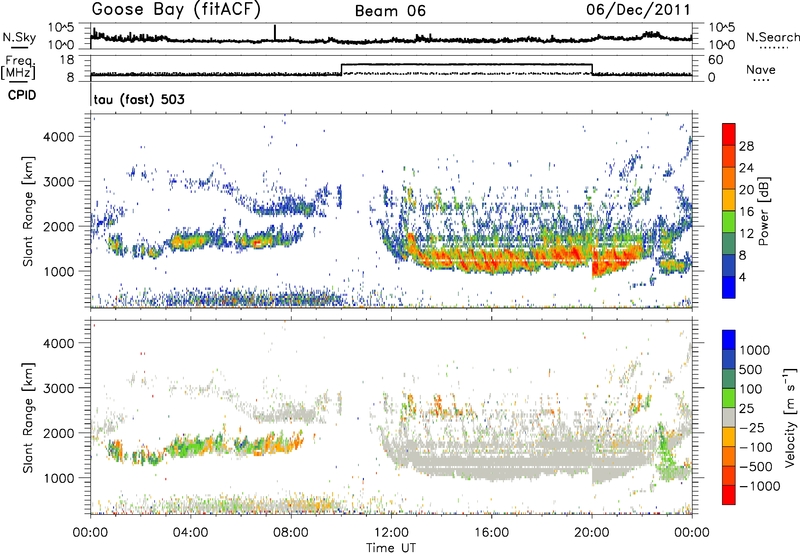Pick the blue top segment of the velocity colorbar
Viewport: 800px width, 554px height.
pos(729,340)
